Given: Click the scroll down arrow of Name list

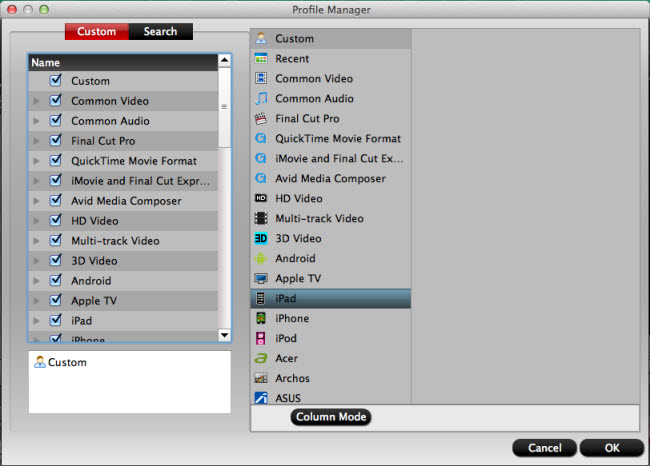Looking at the screenshot, I should (224, 335).
